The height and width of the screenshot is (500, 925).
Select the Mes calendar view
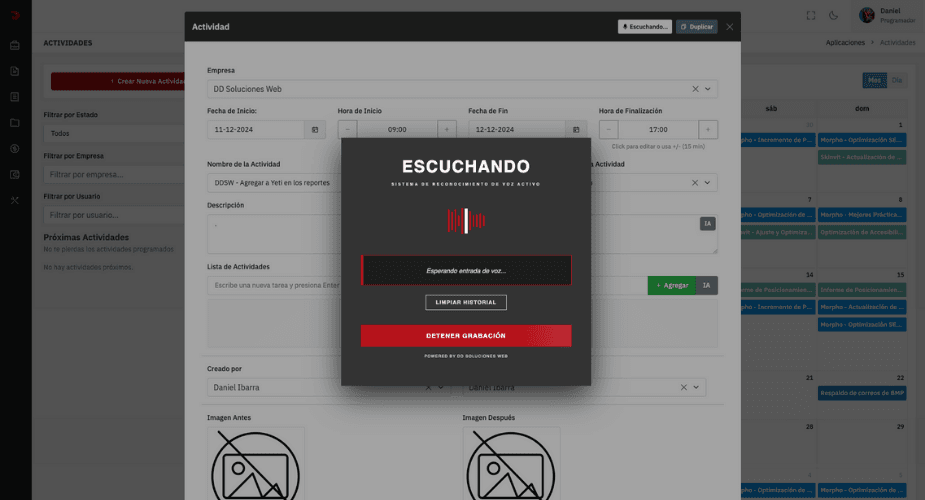[874, 80]
